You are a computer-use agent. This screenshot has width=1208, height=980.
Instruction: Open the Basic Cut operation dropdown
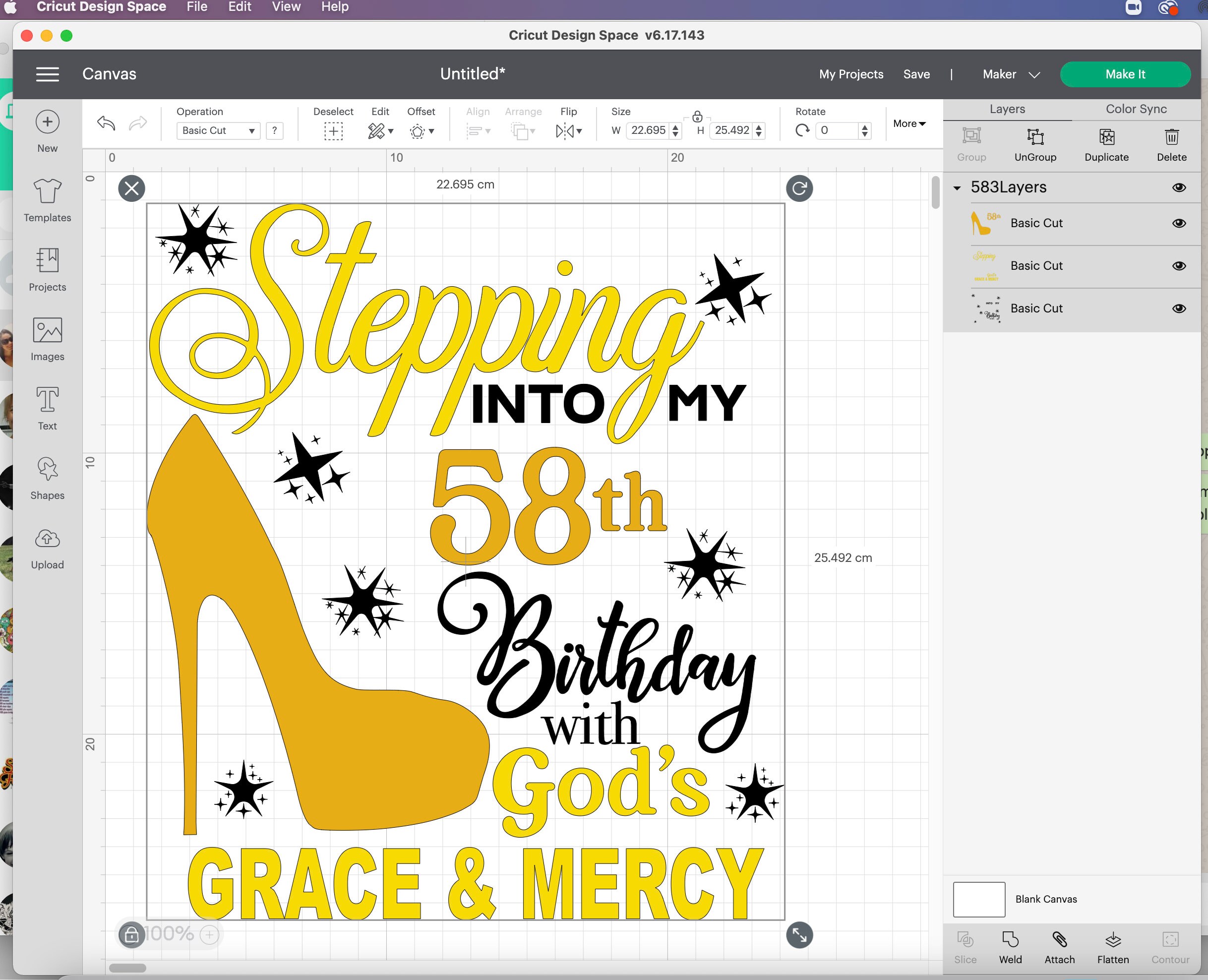coord(218,130)
